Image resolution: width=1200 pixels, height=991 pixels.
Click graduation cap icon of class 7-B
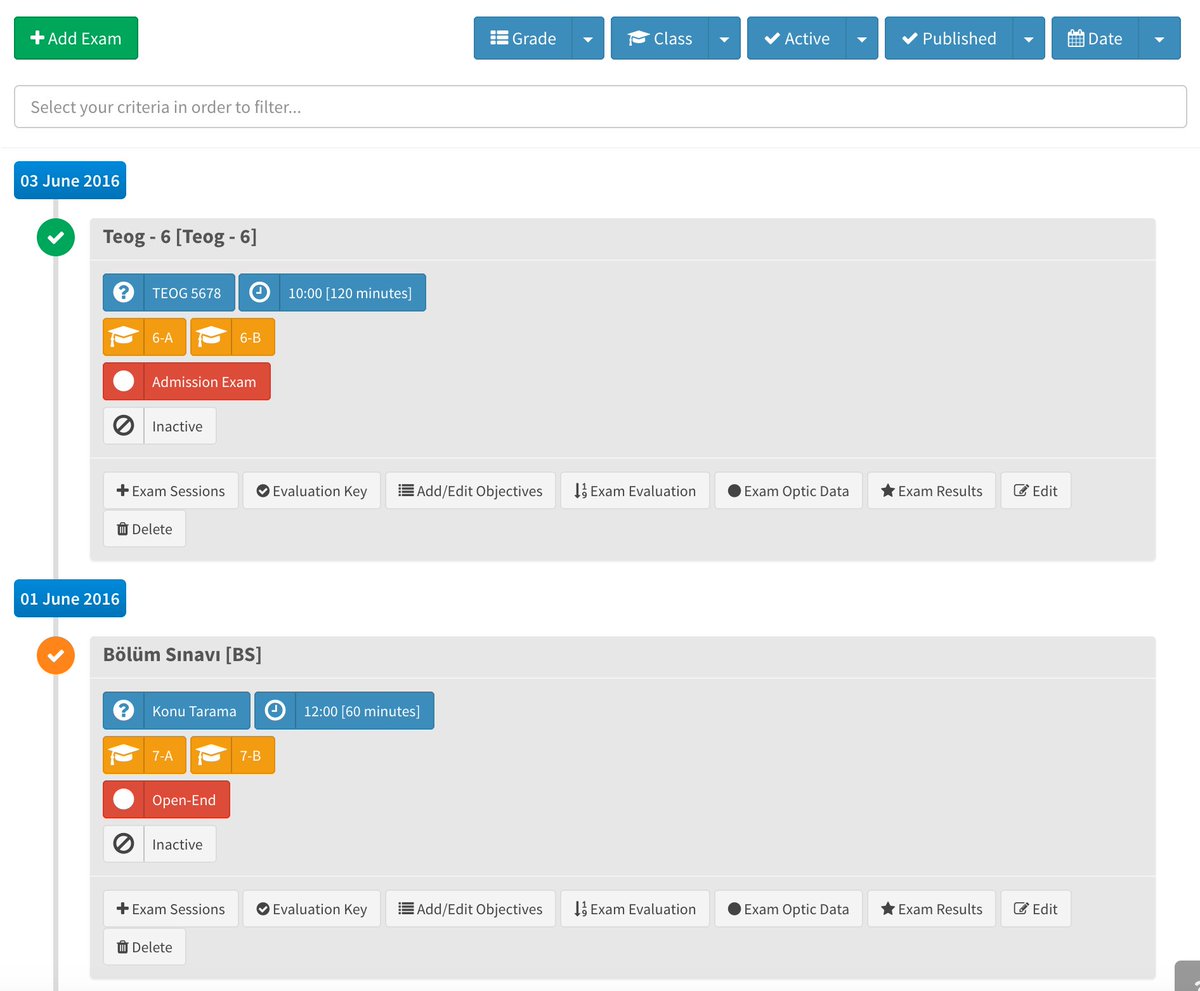click(x=211, y=755)
